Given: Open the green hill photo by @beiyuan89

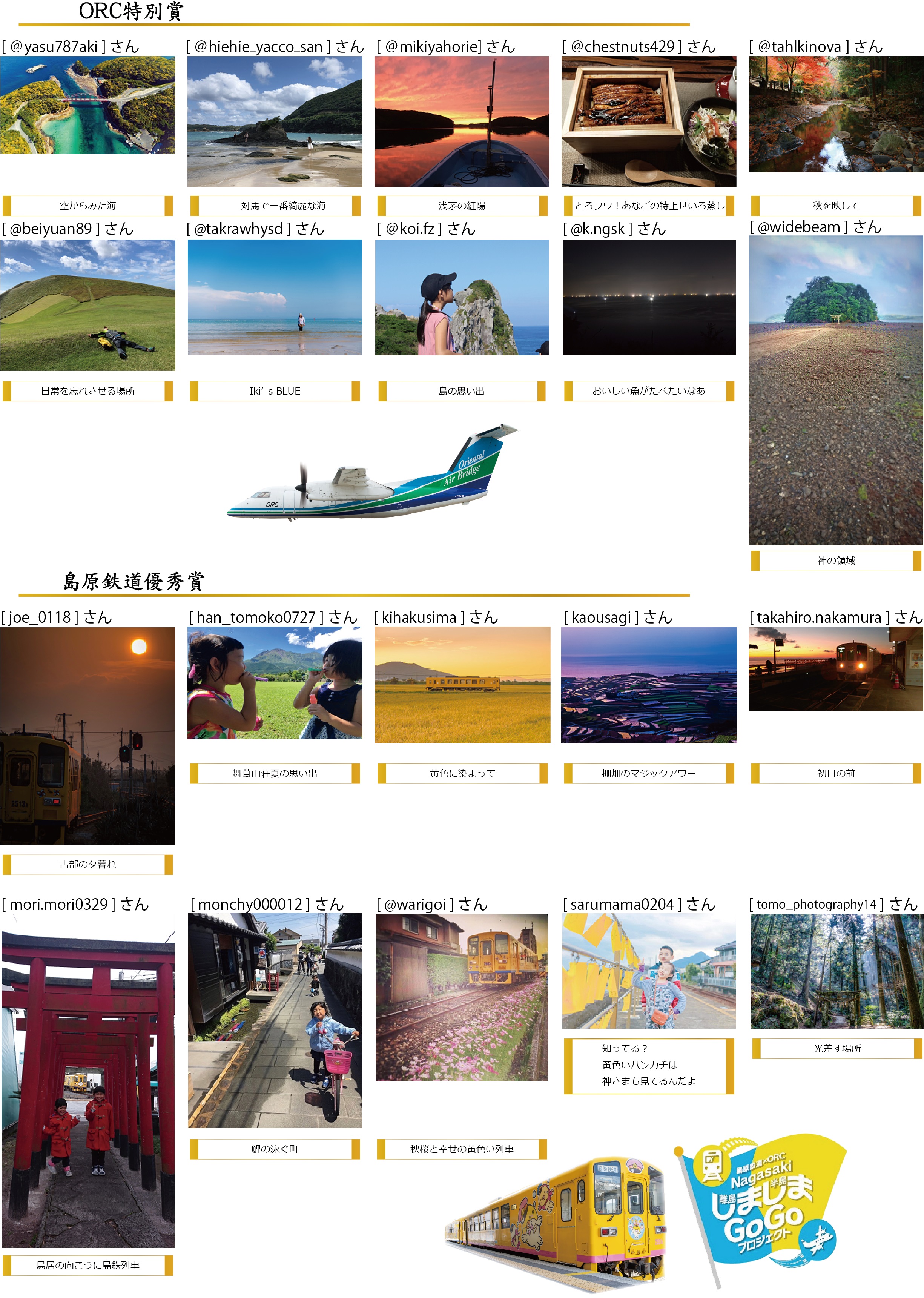Looking at the screenshot, I should 87,305.
